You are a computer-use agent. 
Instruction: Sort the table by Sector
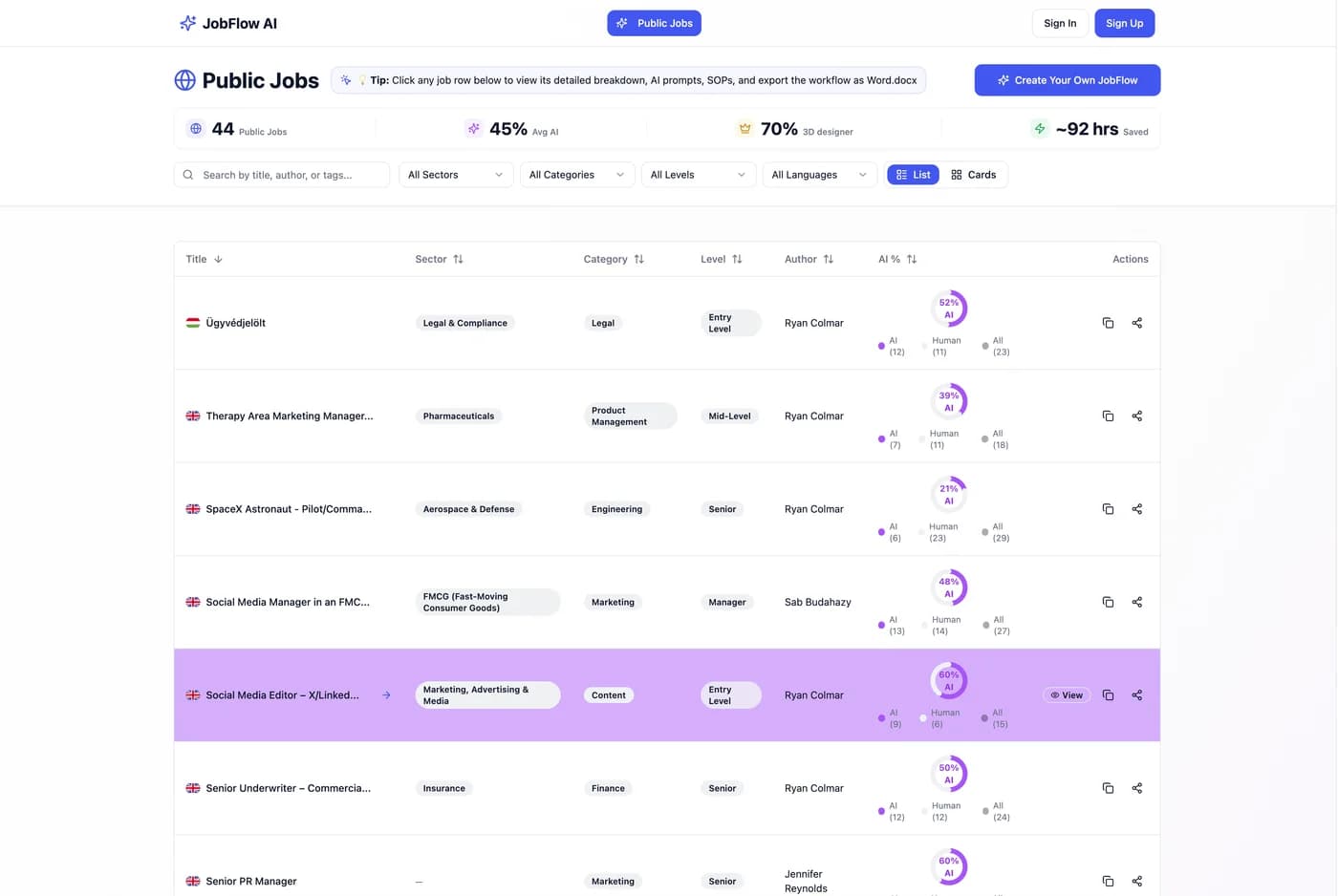coord(439,259)
